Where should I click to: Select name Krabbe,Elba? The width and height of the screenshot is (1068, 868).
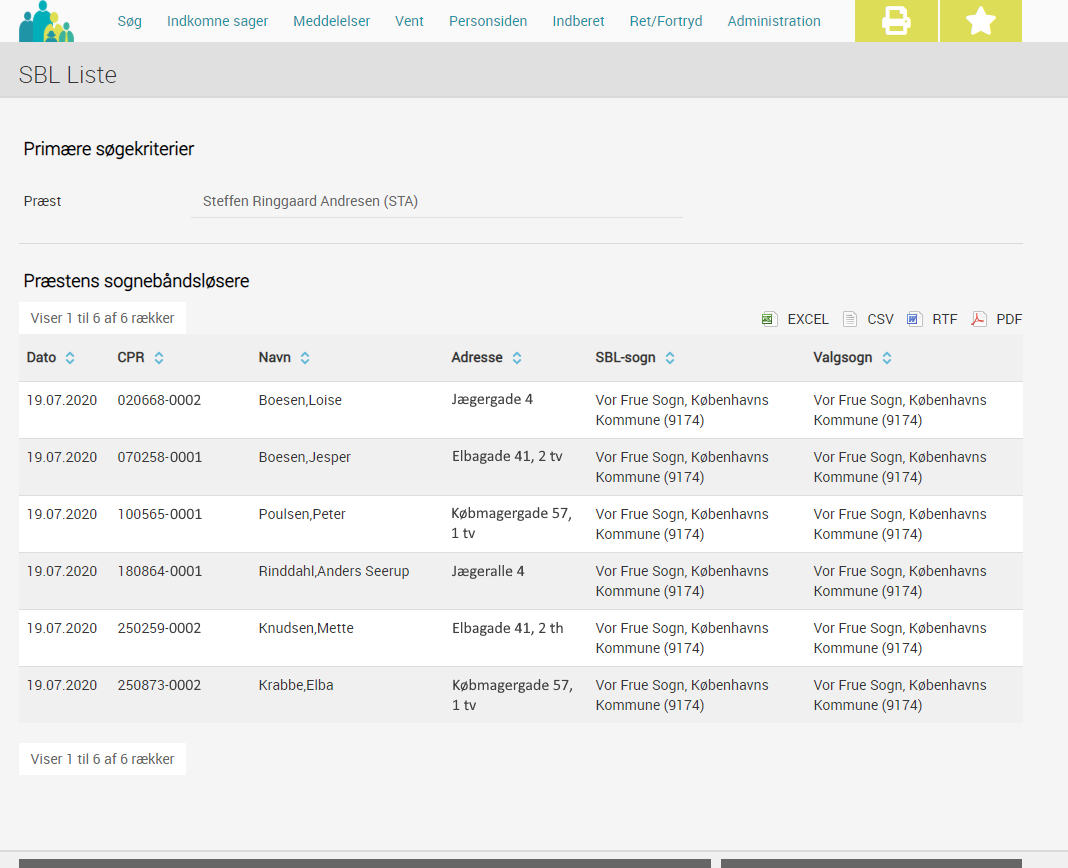point(296,685)
